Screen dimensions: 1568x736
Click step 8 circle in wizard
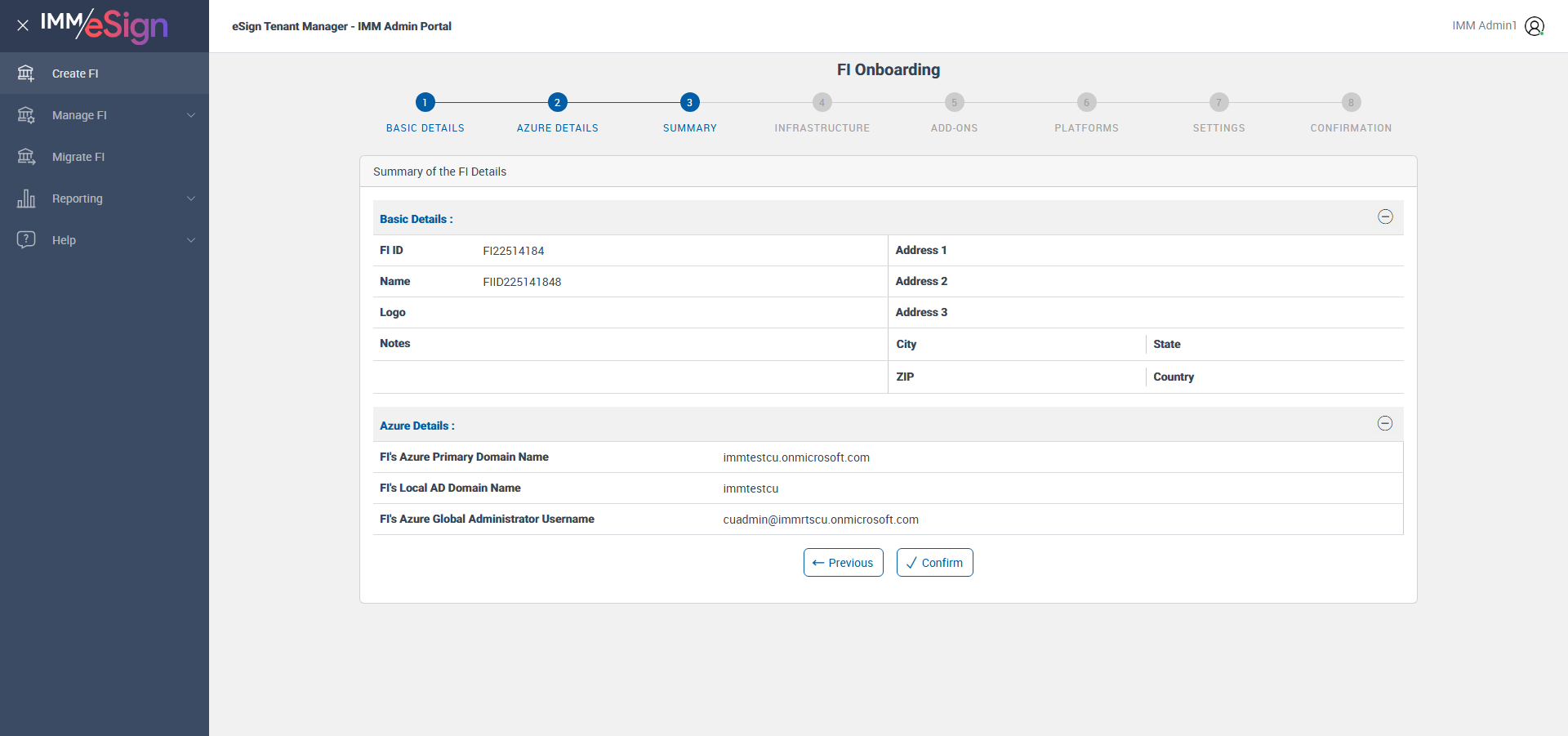1351,102
